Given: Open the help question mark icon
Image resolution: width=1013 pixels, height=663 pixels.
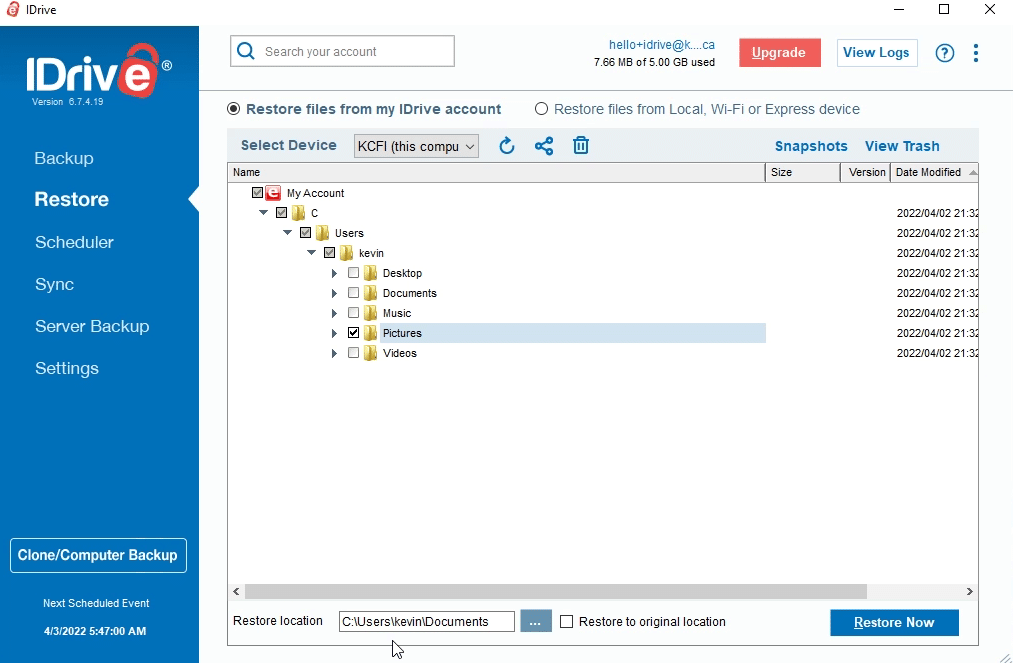Looking at the screenshot, I should 945,53.
